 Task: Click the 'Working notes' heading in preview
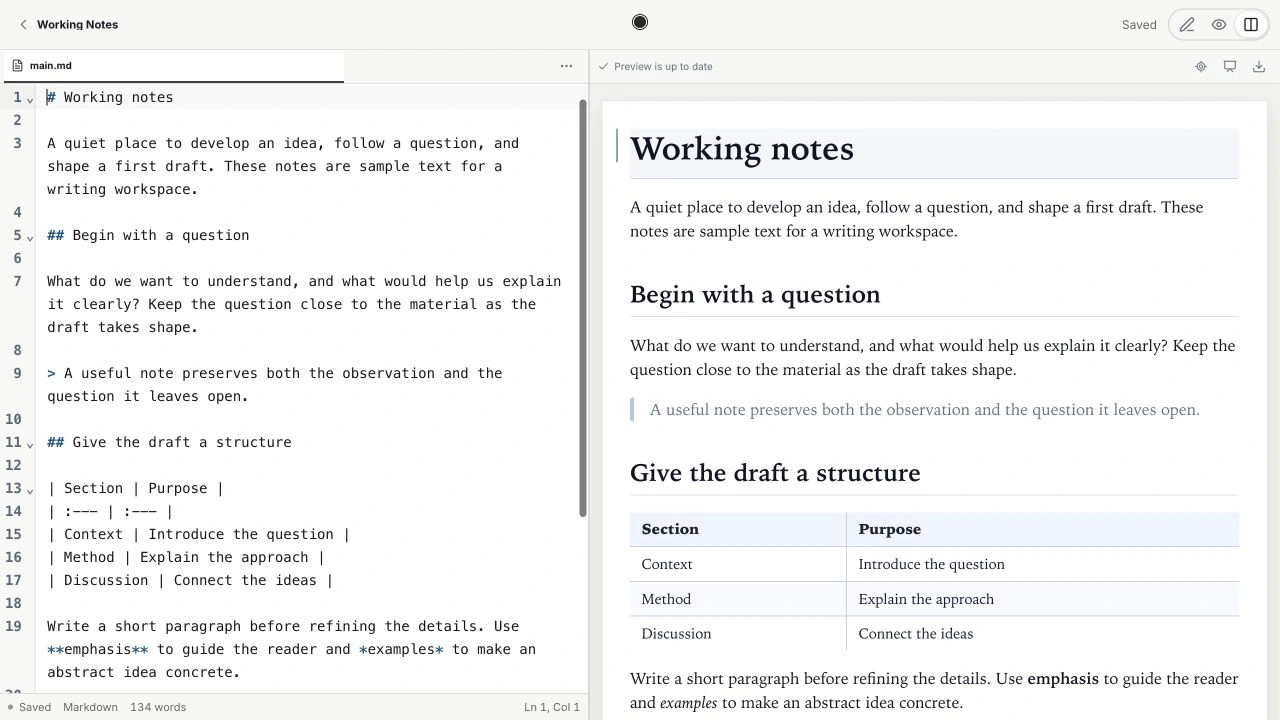[x=742, y=149]
